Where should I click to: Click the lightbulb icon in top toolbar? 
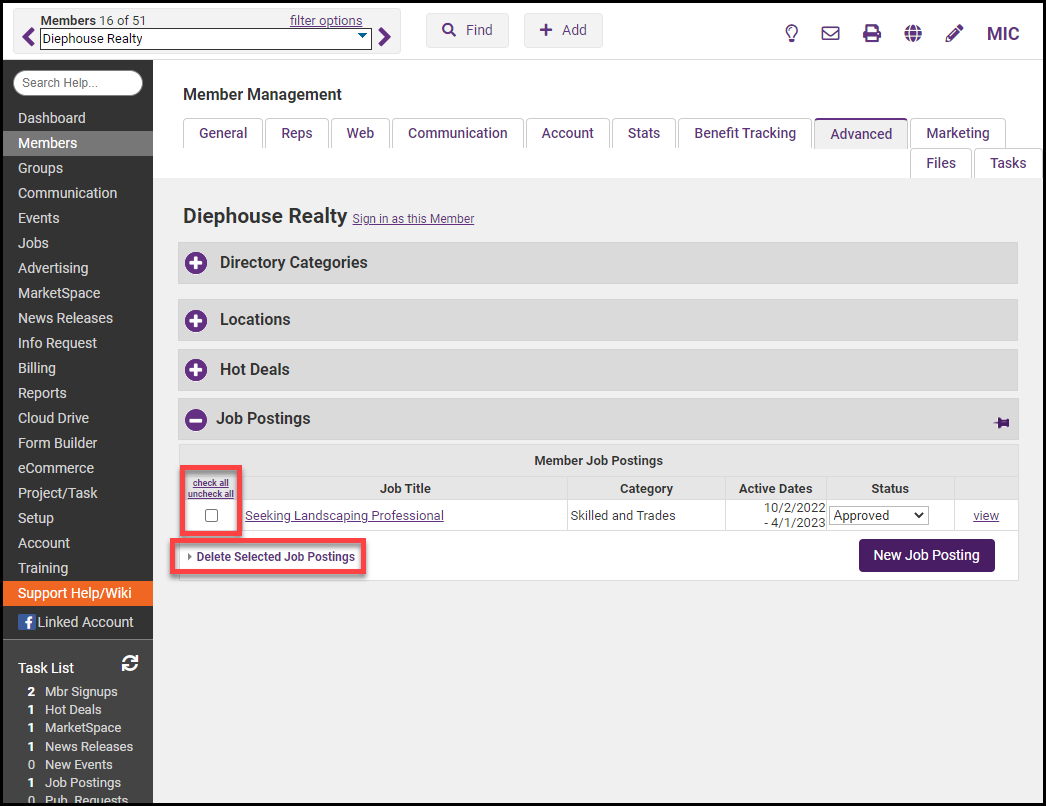792,33
